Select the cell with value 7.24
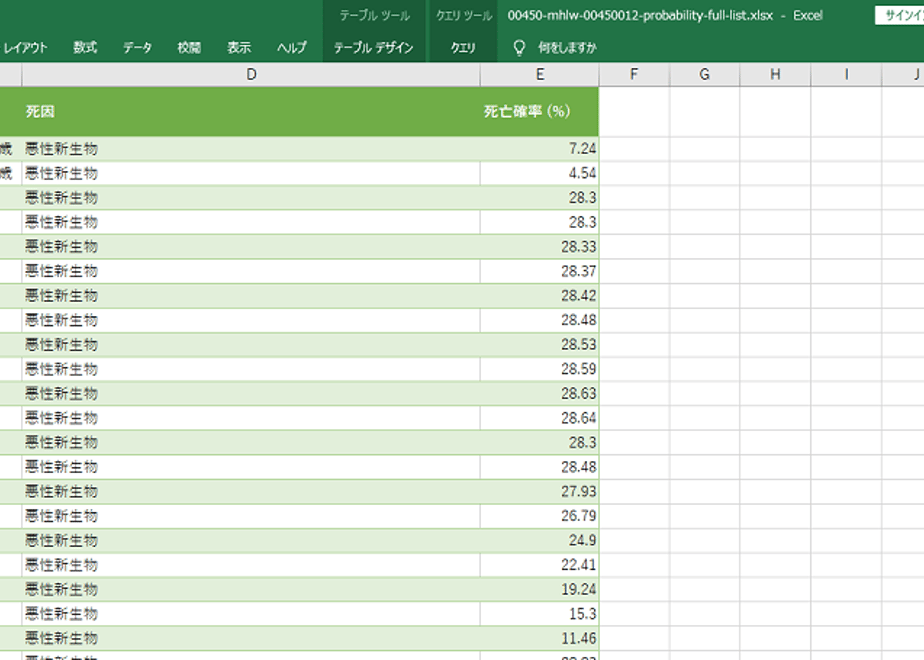This screenshot has height=660, width=924. pos(540,149)
